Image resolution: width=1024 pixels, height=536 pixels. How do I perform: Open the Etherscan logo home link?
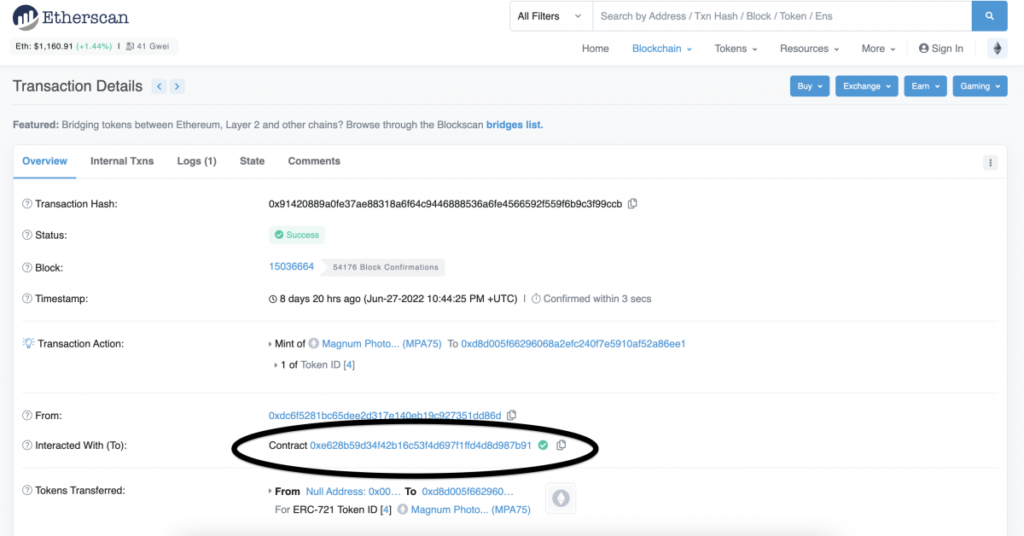pos(71,18)
